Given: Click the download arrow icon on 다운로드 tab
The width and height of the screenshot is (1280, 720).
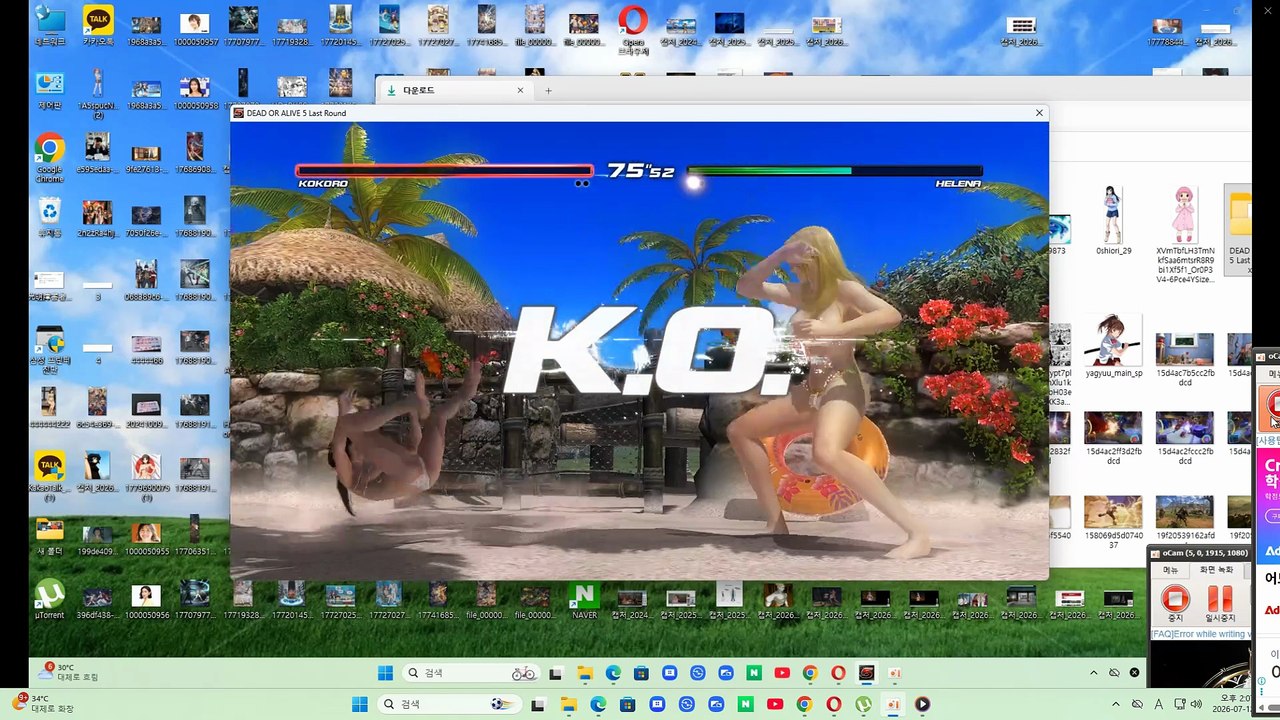Looking at the screenshot, I should click(x=391, y=90).
